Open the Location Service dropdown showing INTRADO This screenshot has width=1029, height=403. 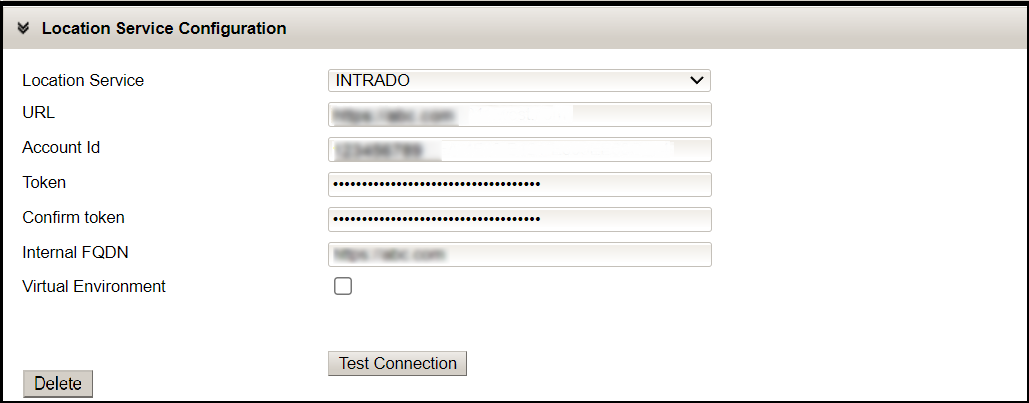point(518,81)
